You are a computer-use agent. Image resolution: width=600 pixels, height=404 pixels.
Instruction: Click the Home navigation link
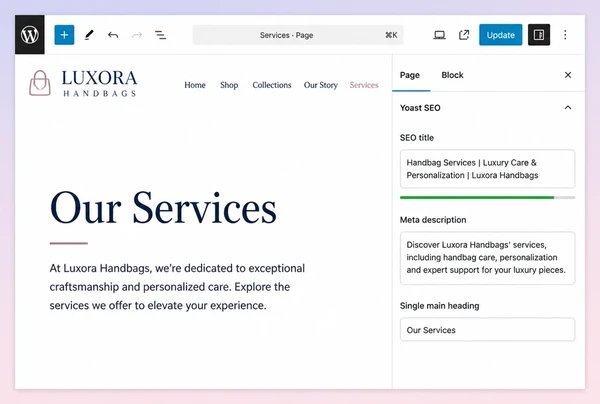click(195, 85)
